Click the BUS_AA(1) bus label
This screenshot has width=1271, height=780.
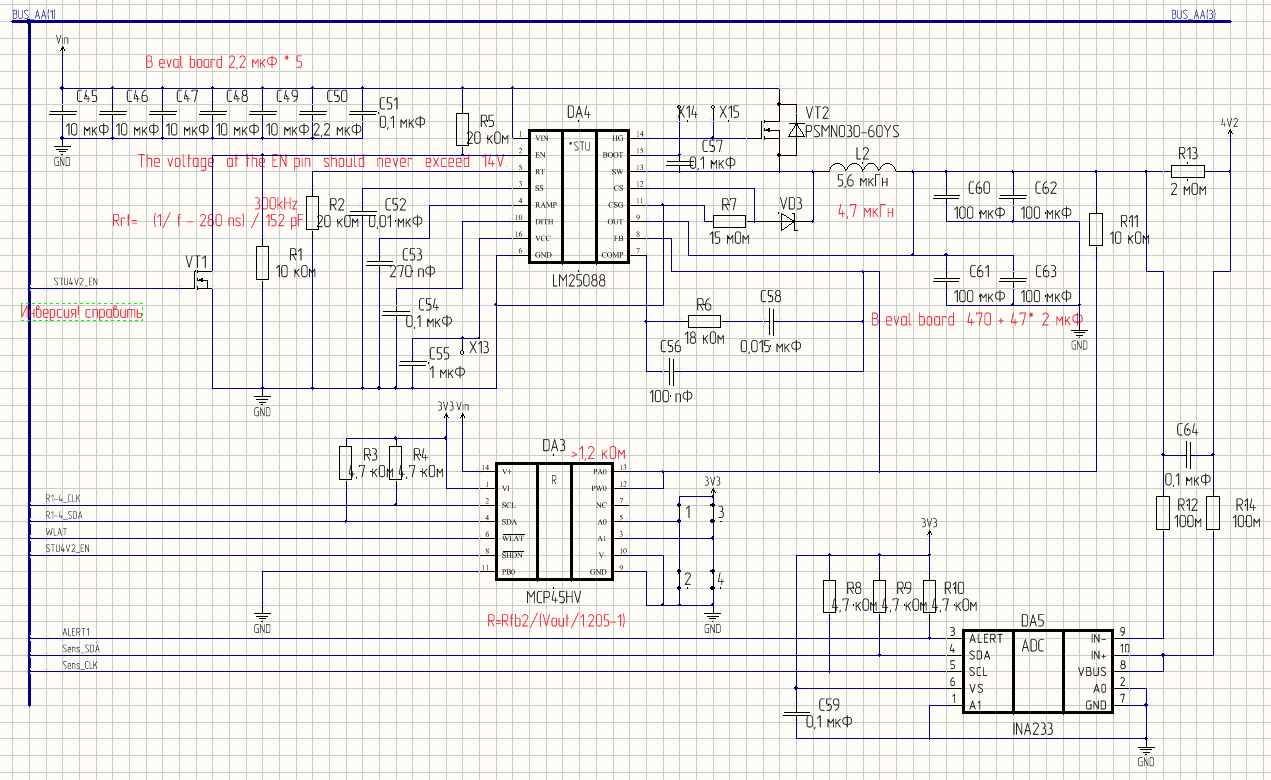point(33,13)
